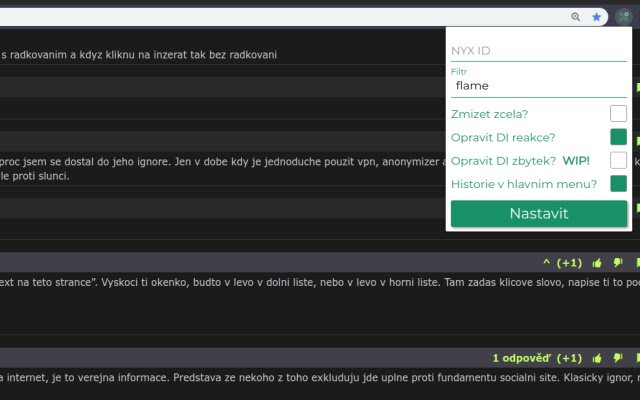Open the green extension icon in toolbar
This screenshot has height=400, width=640.
(x=624, y=17)
